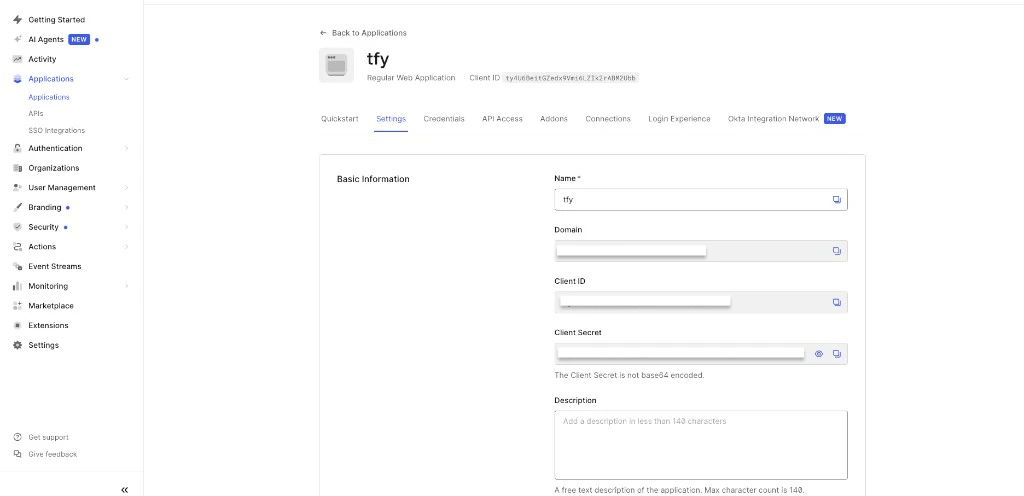
Task: Collapse the Applications section chevron
Action: (x=126, y=79)
